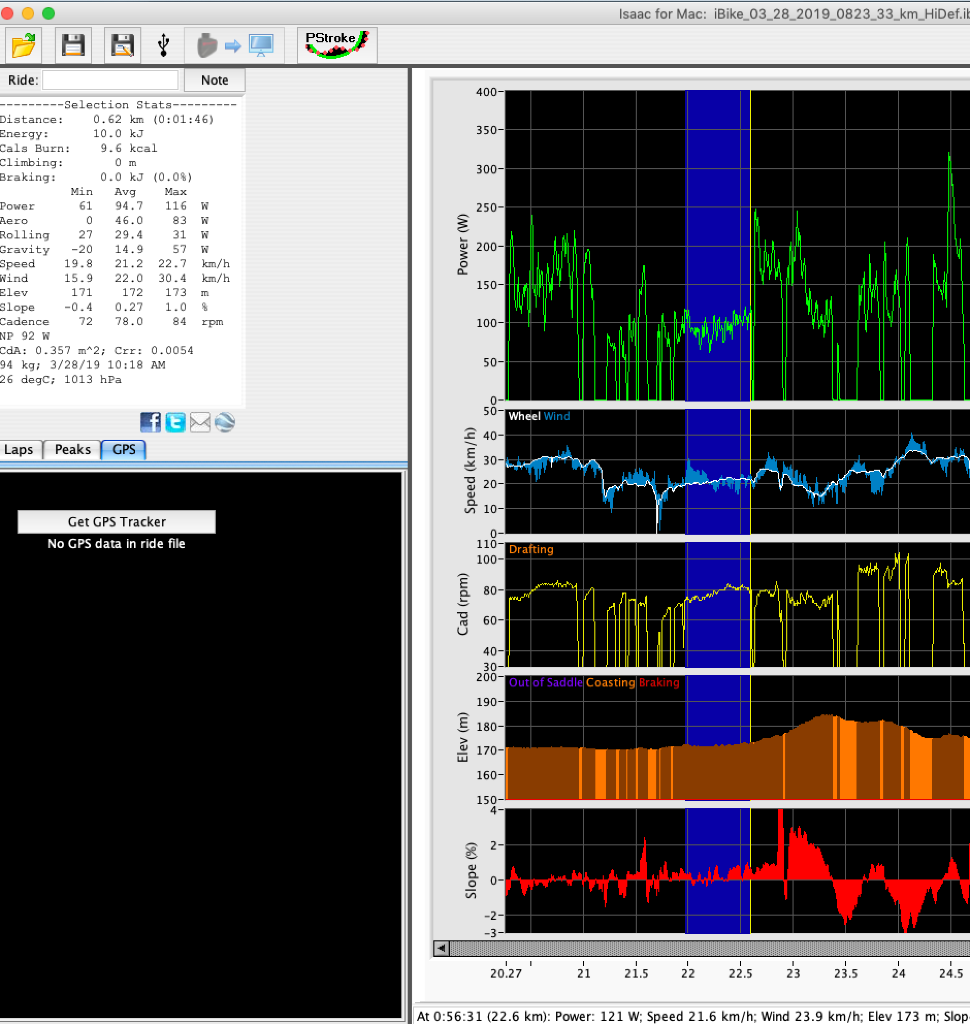The height and width of the screenshot is (1024, 970).
Task: Click the 23 km mark on distance axis
Action: click(x=792, y=972)
